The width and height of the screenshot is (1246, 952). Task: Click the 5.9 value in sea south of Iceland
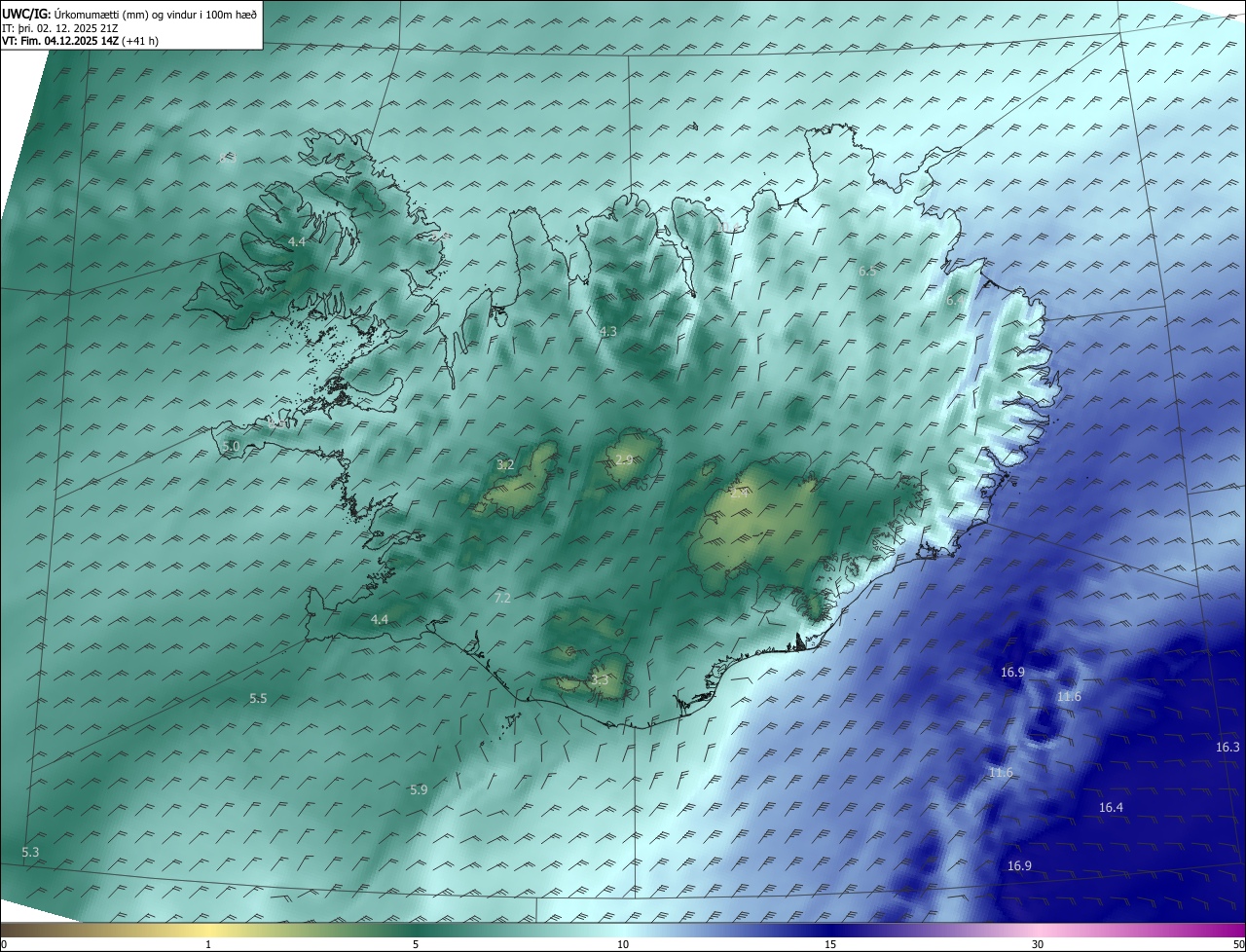[x=419, y=790]
